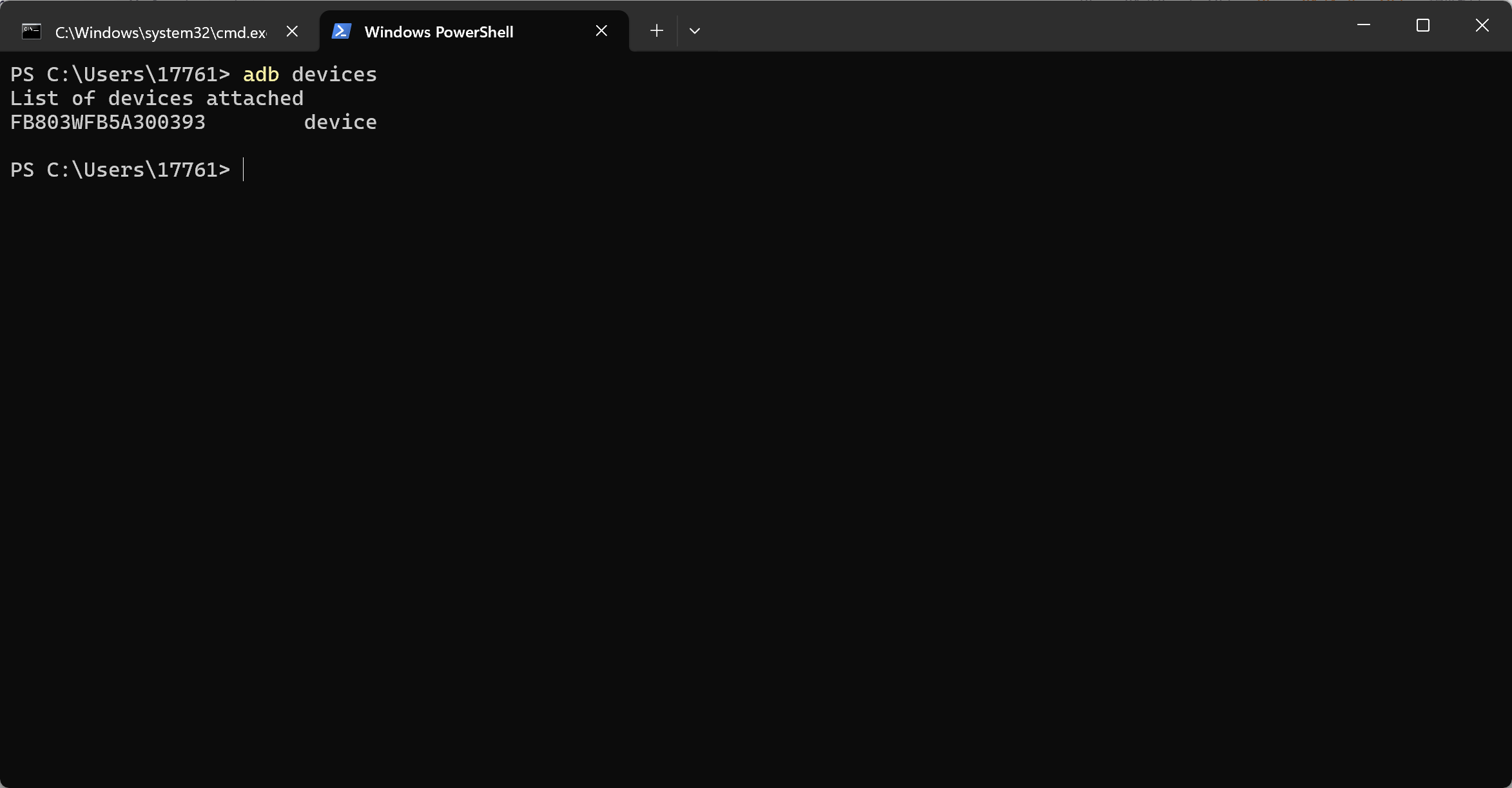Close the Windows PowerShell tab

(601, 31)
